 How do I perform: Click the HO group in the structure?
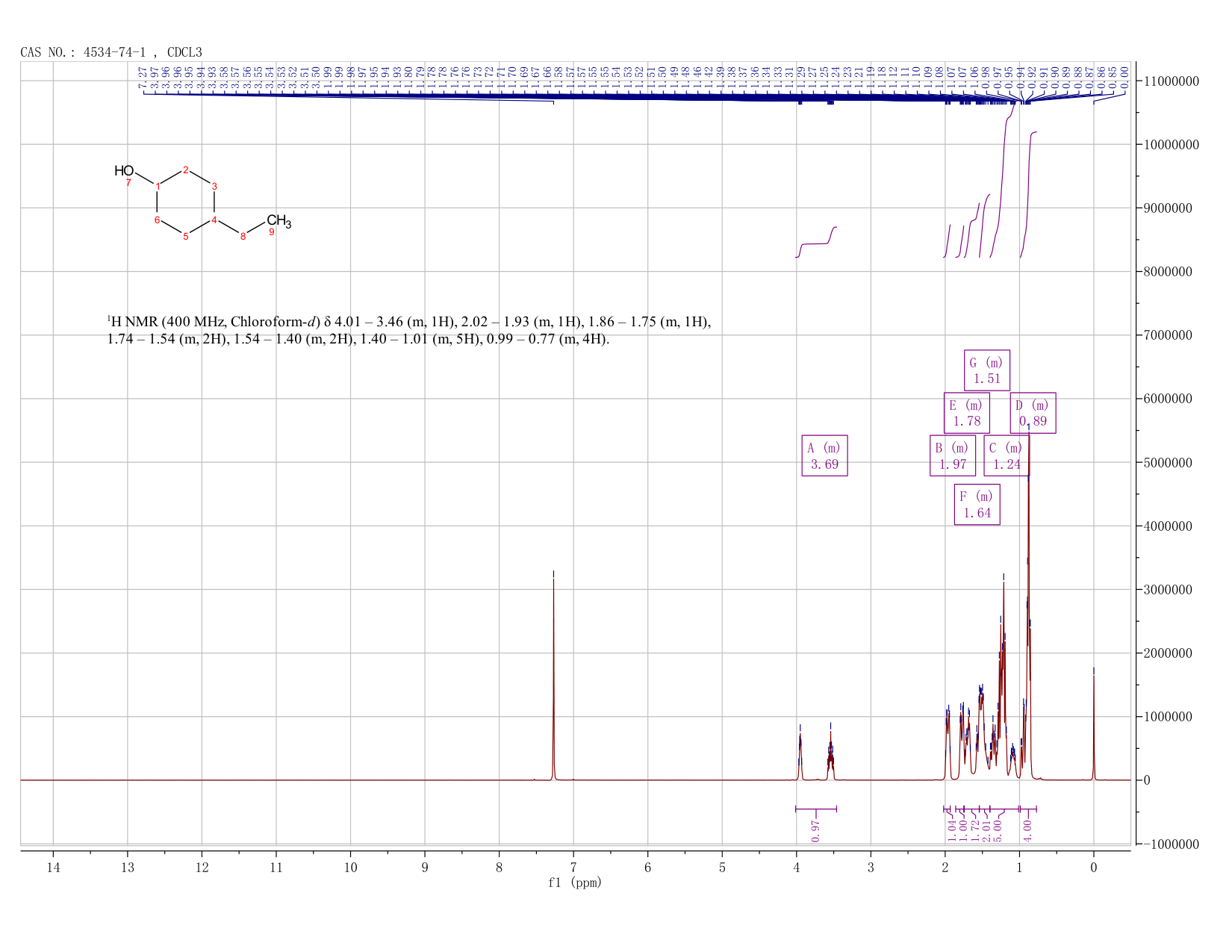pyautogui.click(x=124, y=171)
